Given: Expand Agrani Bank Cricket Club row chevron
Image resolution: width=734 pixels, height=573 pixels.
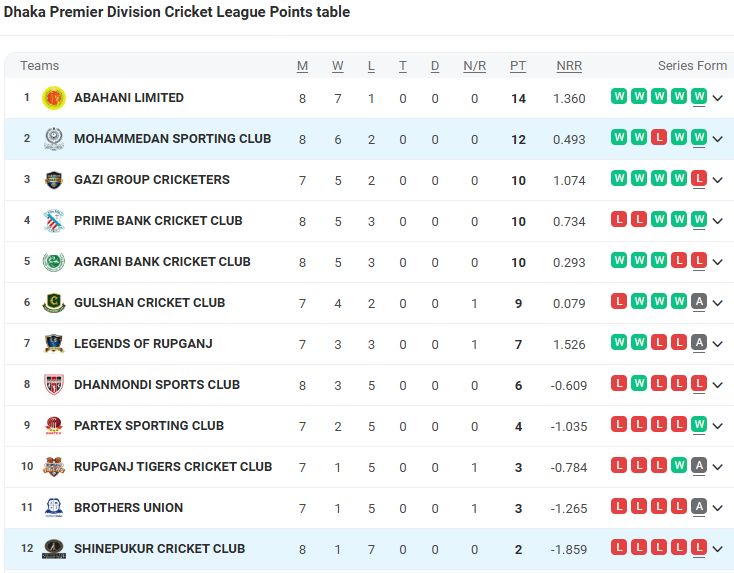Looking at the screenshot, I should coord(718,262).
